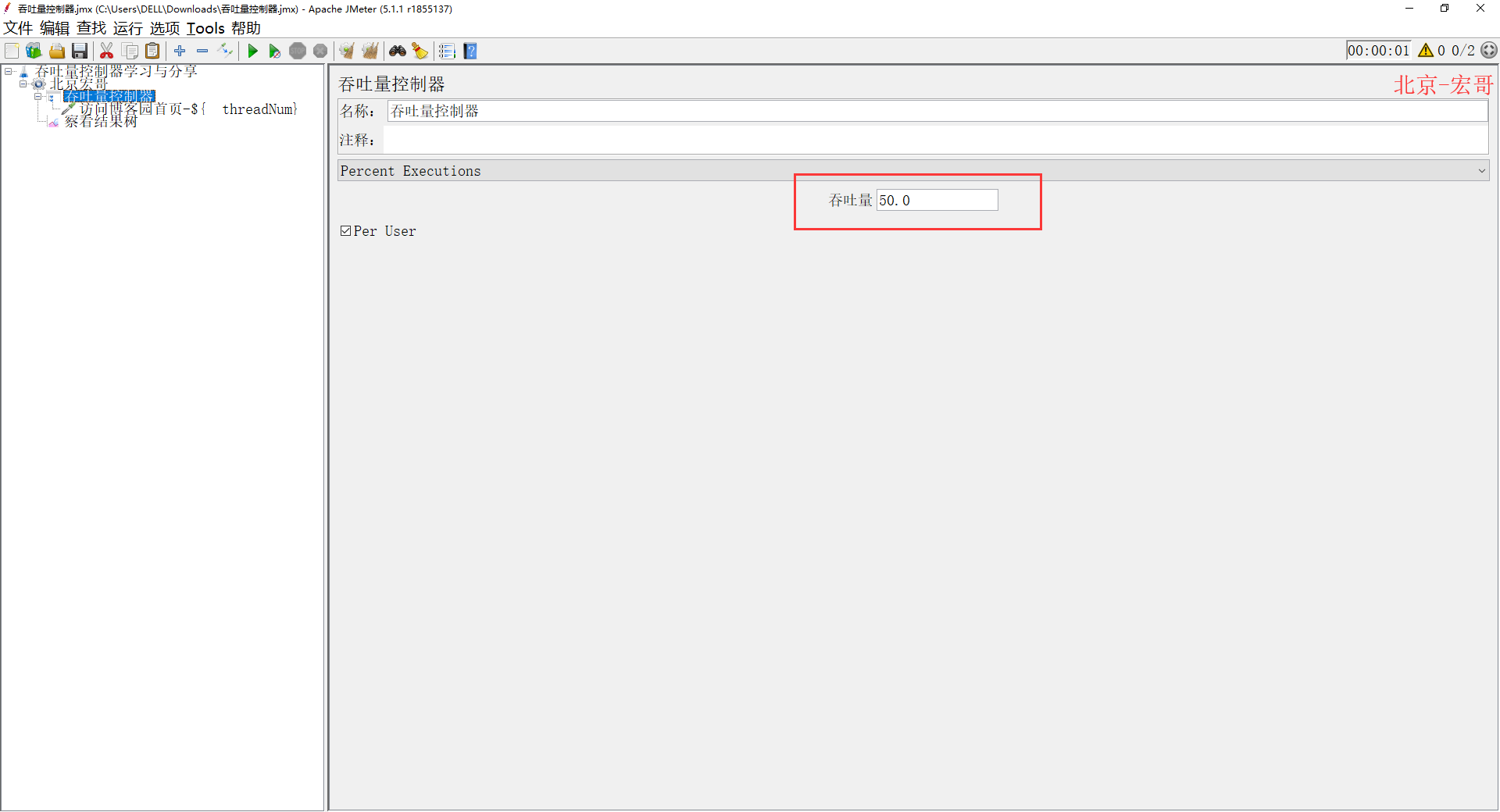Click the 名称 name input field
Viewport: 1500px width, 812px height.
(x=937, y=111)
